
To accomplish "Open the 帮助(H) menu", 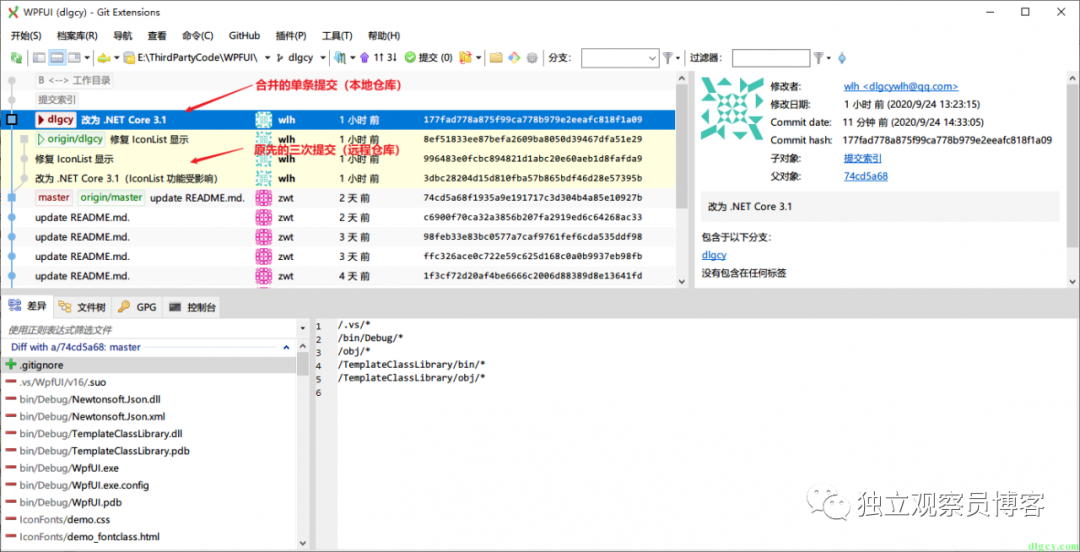I will click(x=384, y=36).
